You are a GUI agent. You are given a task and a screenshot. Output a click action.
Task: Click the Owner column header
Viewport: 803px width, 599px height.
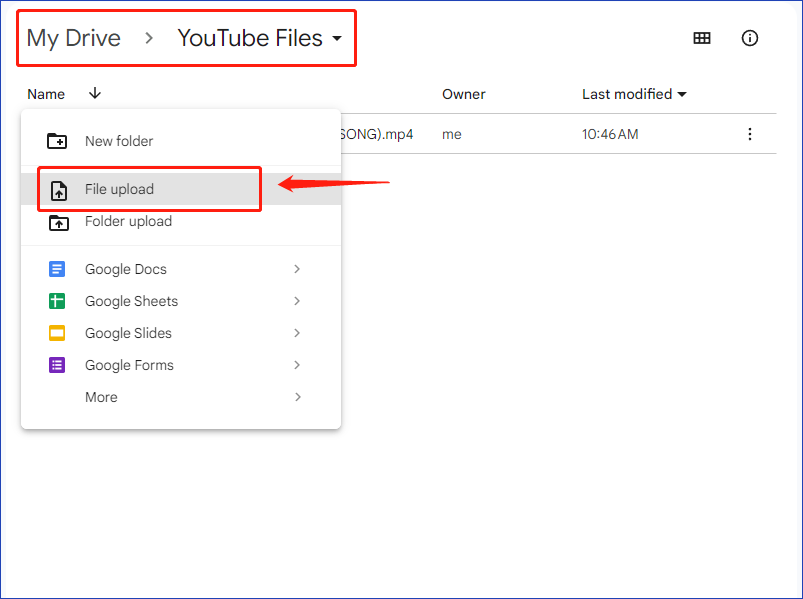tap(463, 94)
